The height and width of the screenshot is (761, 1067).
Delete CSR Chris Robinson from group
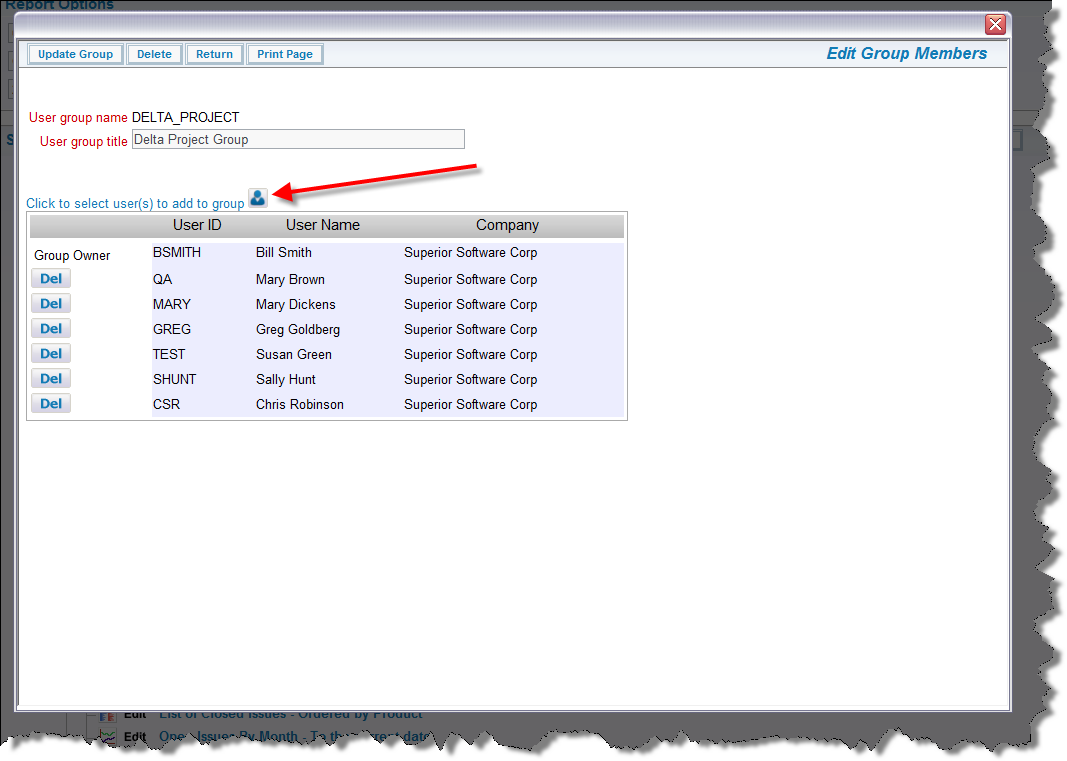pyautogui.click(x=51, y=404)
